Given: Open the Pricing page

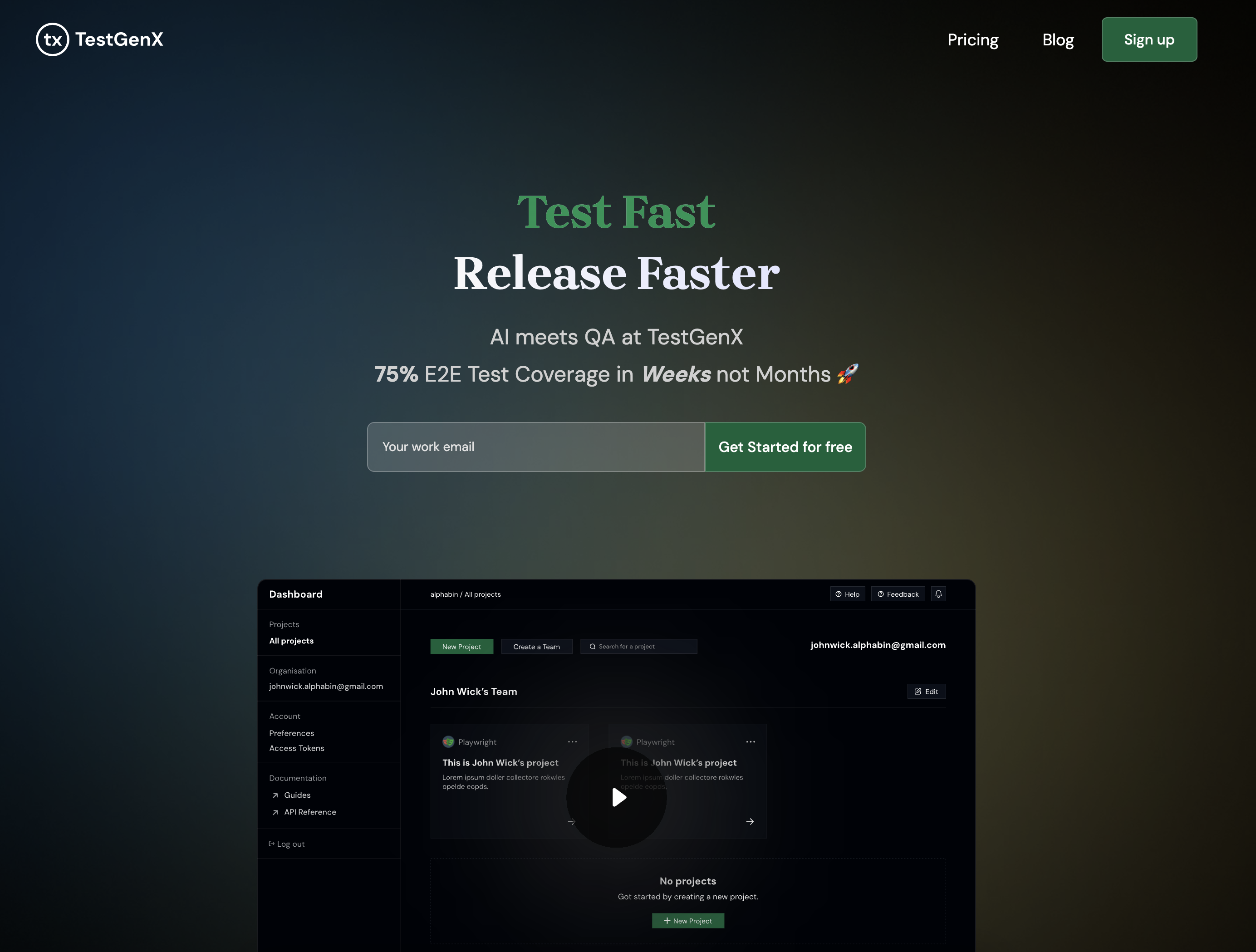Looking at the screenshot, I should tap(973, 40).
